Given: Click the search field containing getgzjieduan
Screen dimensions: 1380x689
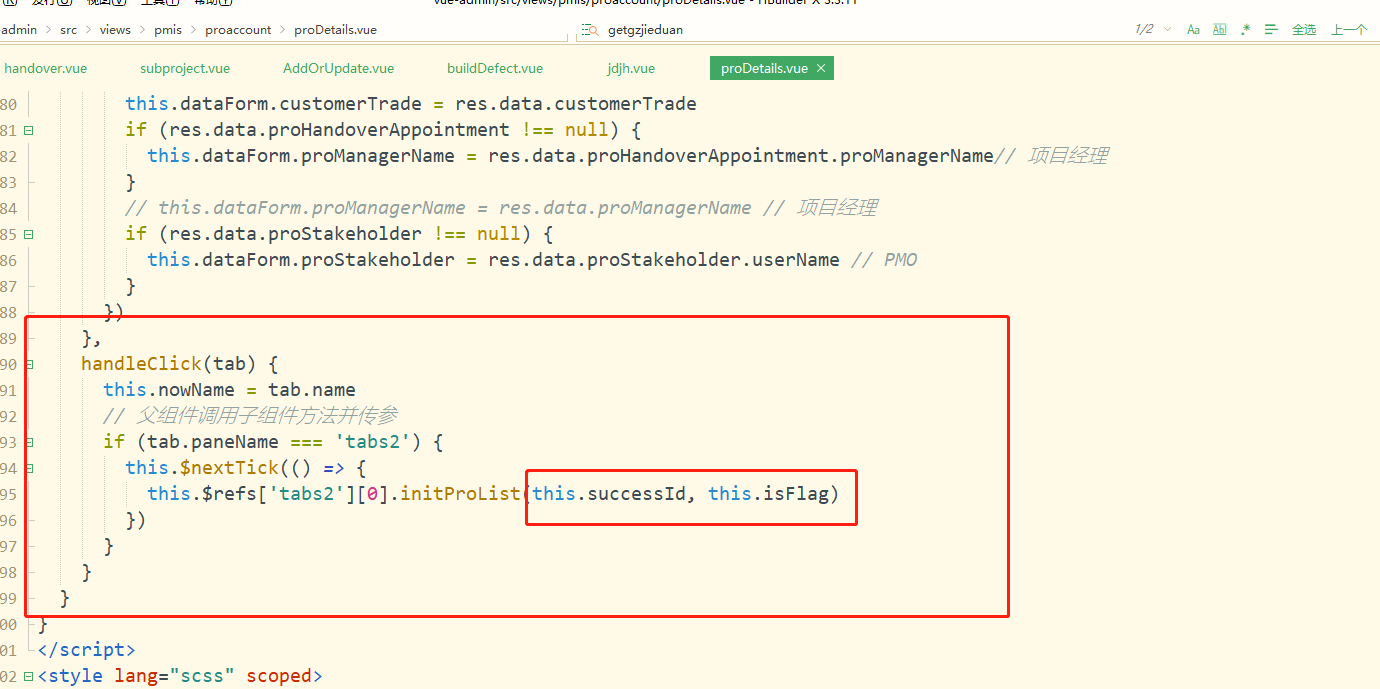Looking at the screenshot, I should coord(850,30).
